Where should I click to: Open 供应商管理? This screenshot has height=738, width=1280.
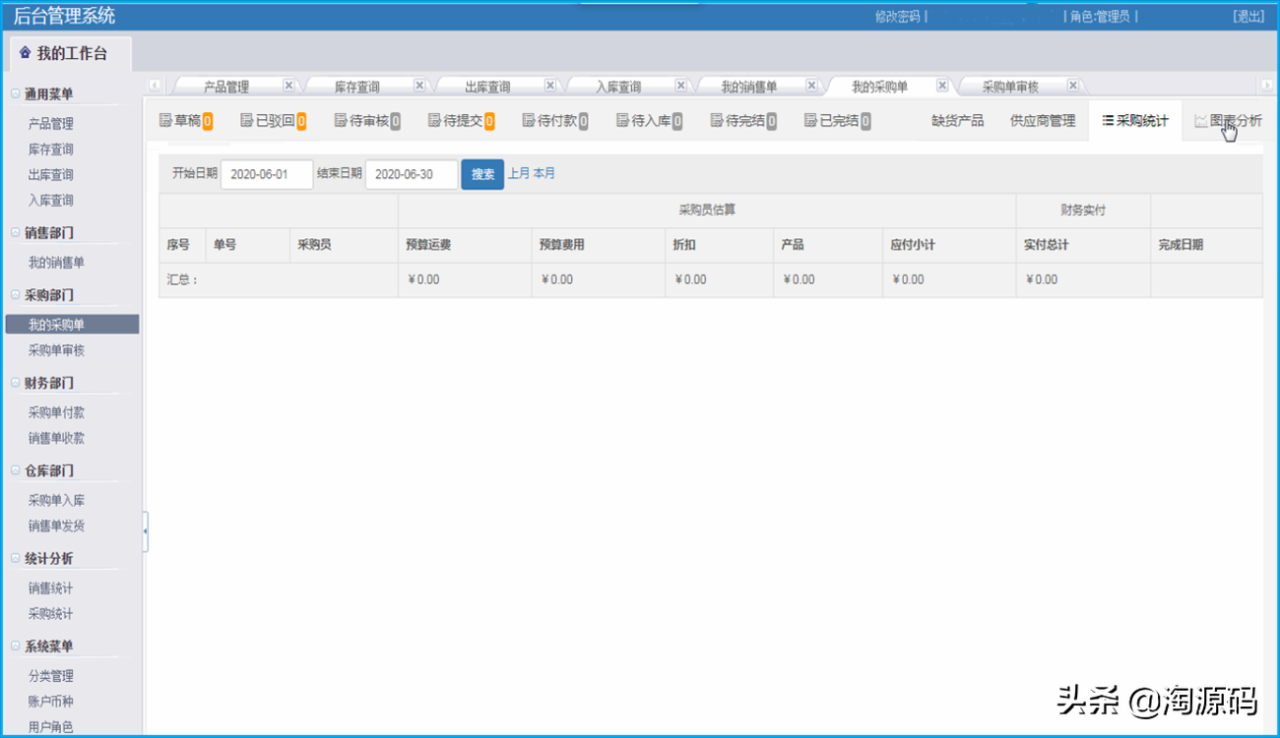1042,121
